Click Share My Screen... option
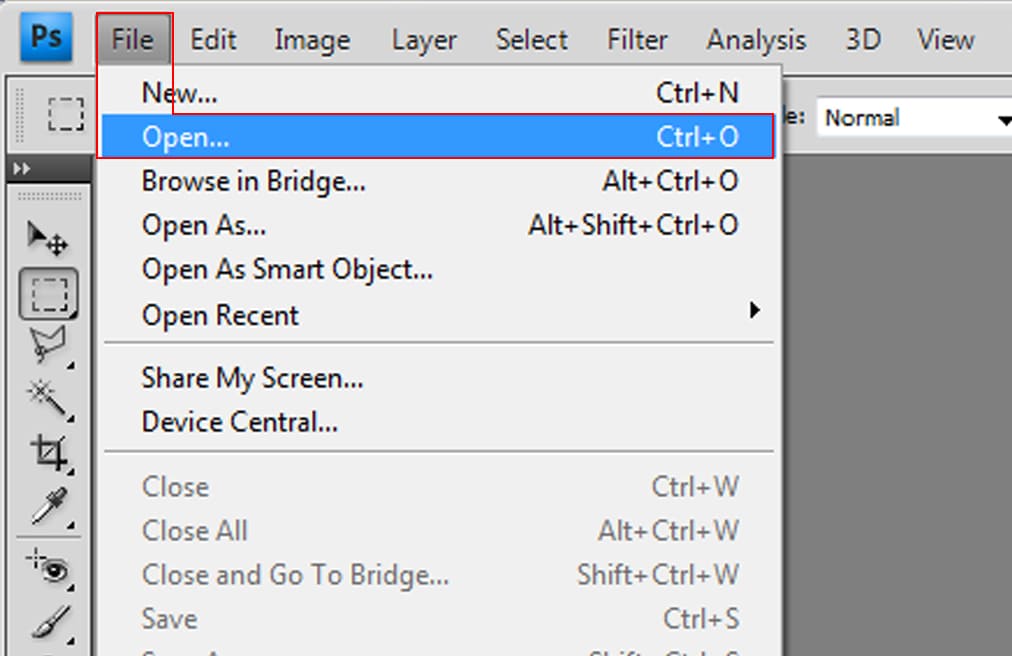This screenshot has height=656, width=1012. coord(252,378)
